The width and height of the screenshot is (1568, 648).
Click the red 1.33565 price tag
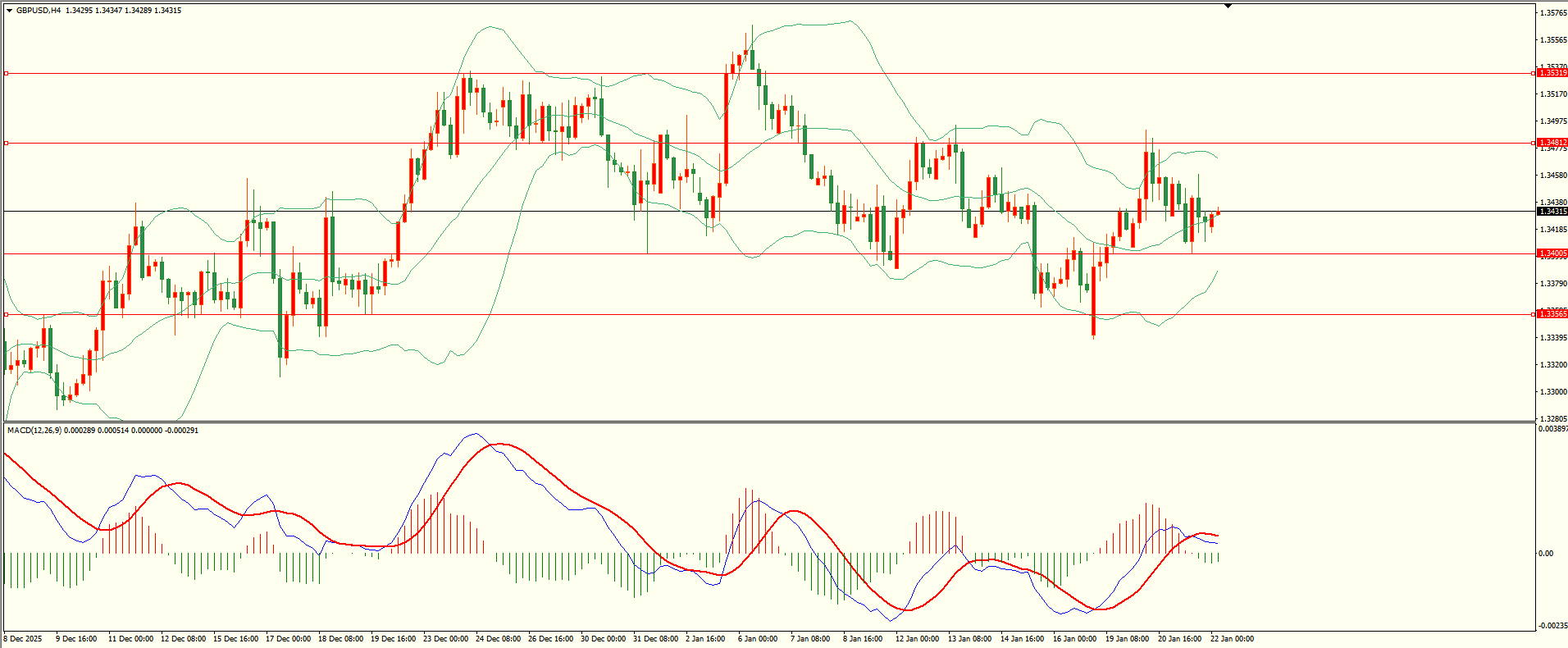pos(1552,314)
